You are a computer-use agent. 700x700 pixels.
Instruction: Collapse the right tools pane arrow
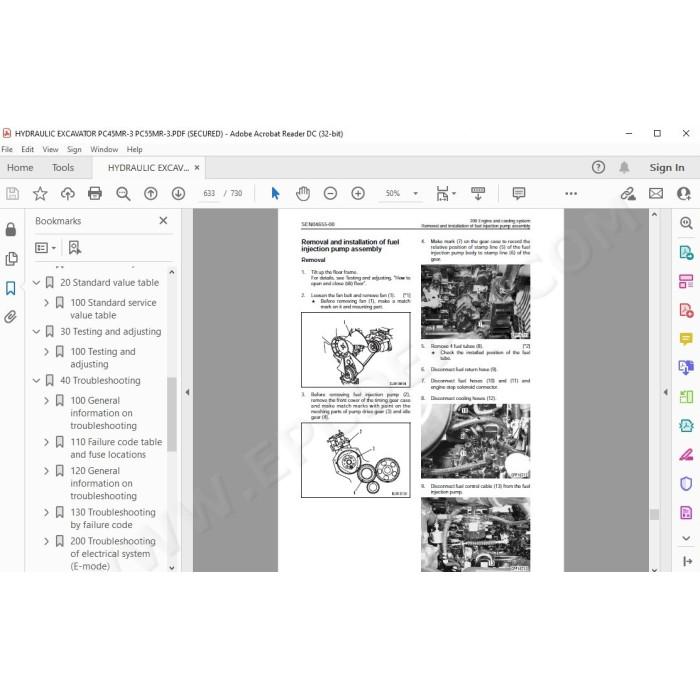coord(665,392)
